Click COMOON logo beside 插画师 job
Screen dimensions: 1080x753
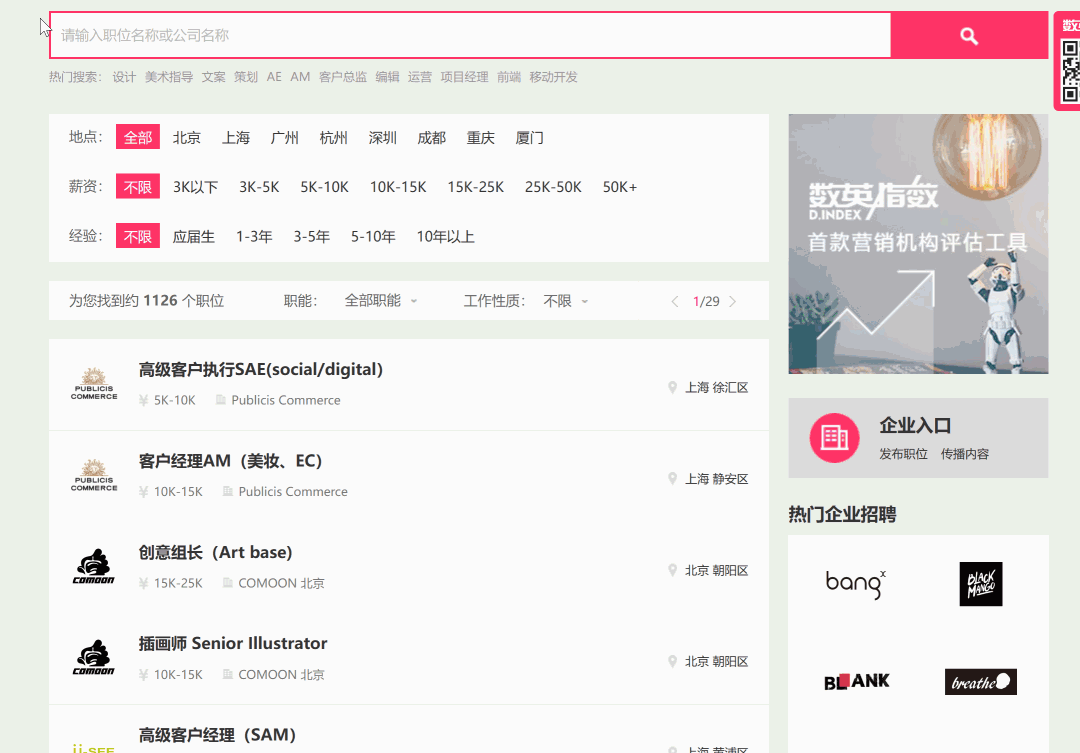[x=94, y=659]
